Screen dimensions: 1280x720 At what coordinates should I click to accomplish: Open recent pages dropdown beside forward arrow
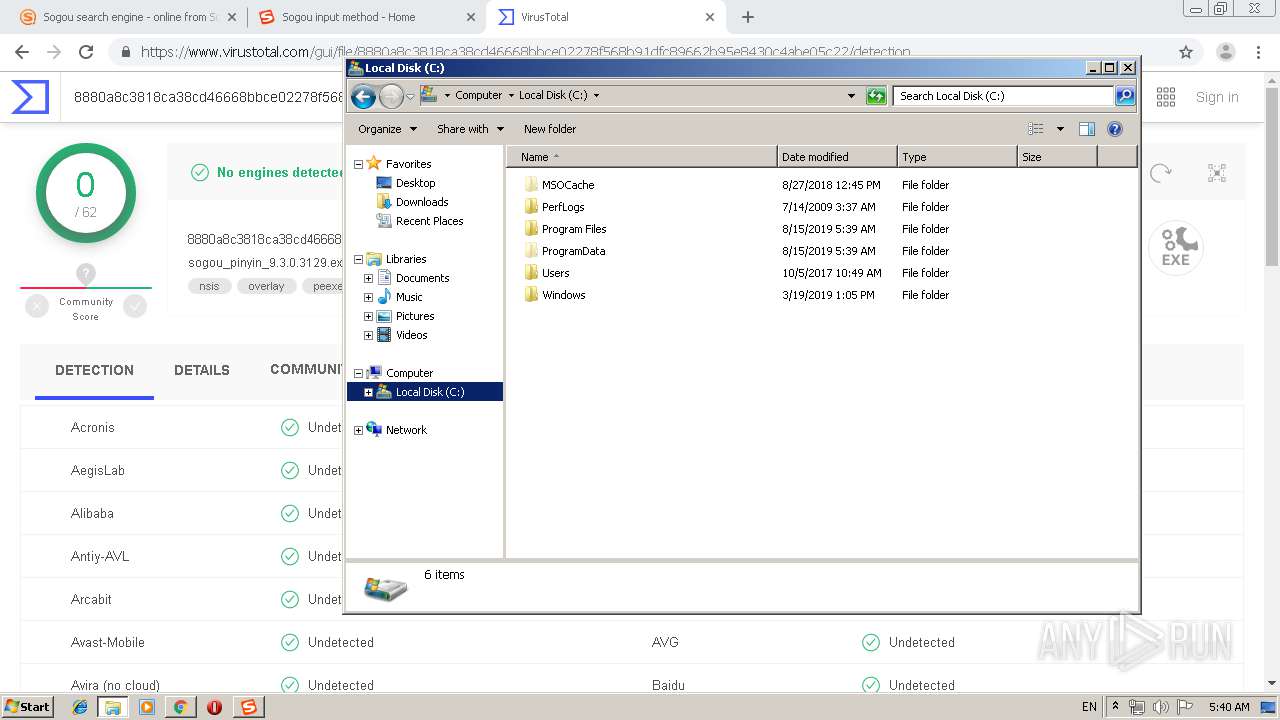[410, 96]
